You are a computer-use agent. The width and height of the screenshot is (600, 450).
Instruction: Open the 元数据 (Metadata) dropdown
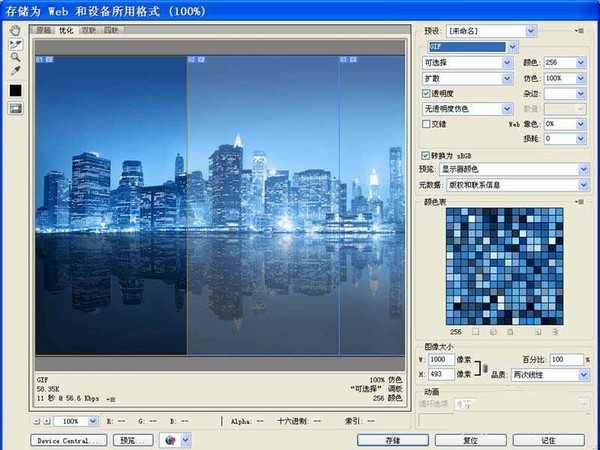coord(582,184)
